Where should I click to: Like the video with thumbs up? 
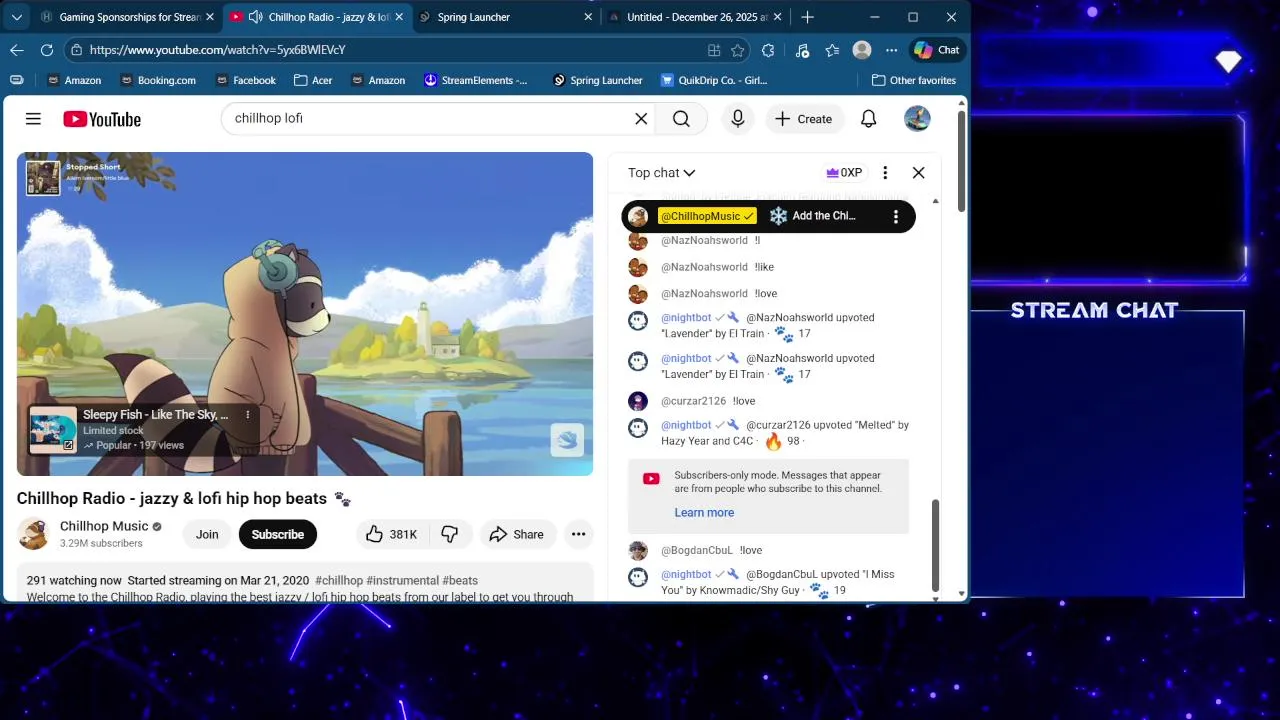tap(391, 534)
